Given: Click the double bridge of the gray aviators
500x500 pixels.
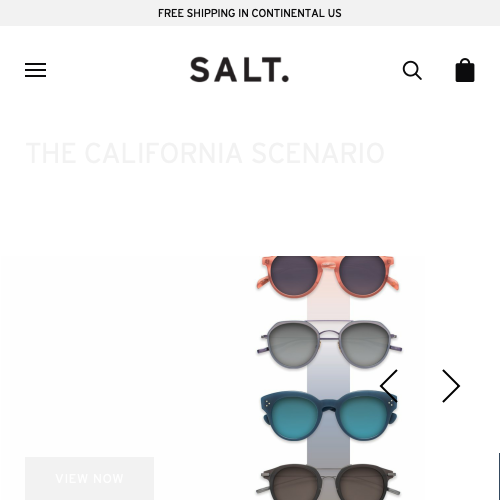Looking at the screenshot, I should click(x=329, y=328).
